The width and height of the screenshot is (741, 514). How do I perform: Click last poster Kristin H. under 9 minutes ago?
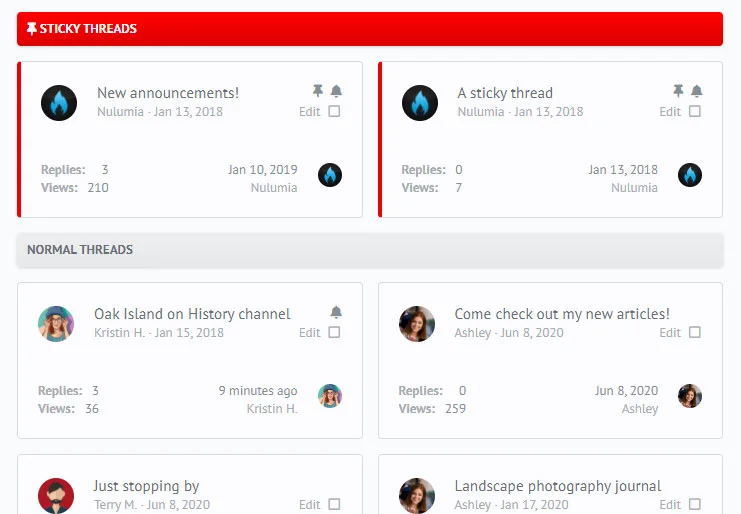coord(272,409)
